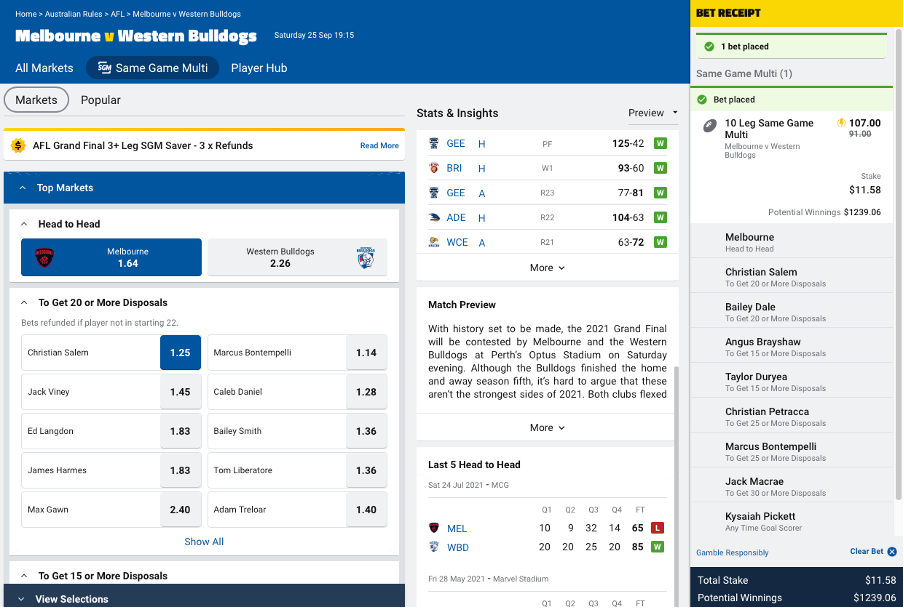The image size is (904, 608).
Task: Open the Preview dropdown in Stats & Insights
Action: pos(653,113)
